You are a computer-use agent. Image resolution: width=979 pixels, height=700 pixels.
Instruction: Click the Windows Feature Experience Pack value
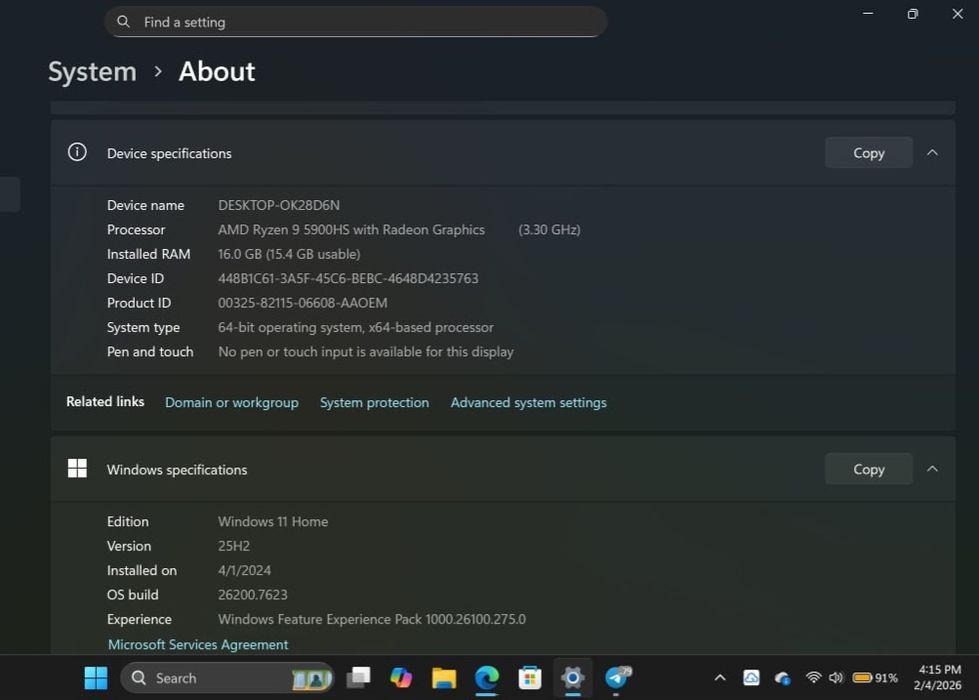pos(372,619)
